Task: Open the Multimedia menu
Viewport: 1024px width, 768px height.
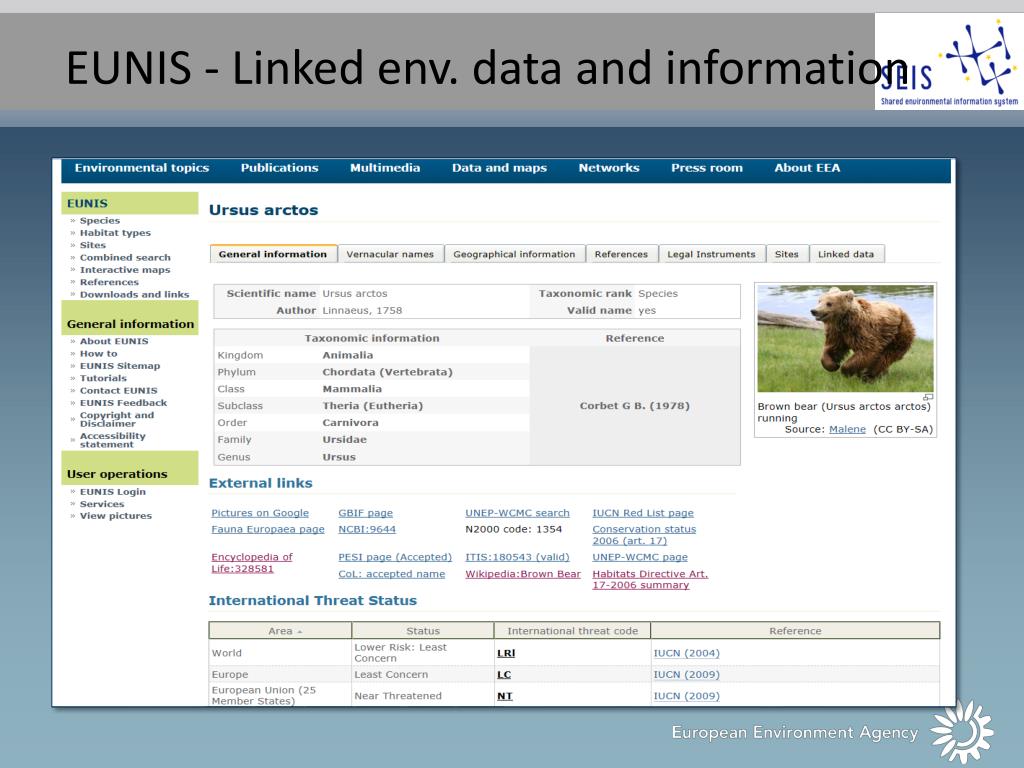Action: [x=385, y=168]
